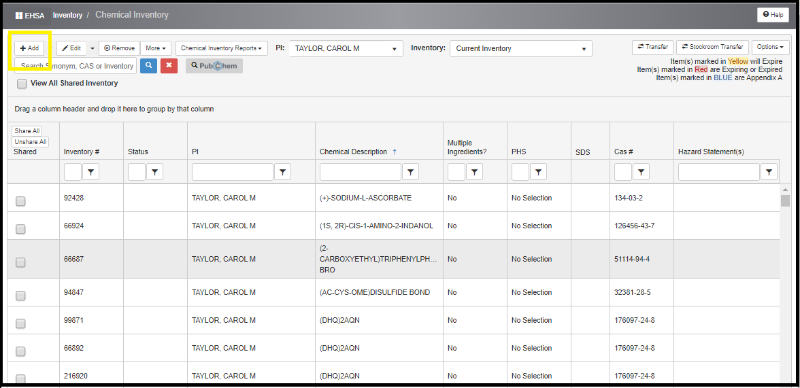Check the Shared box for inventory 66687

pyautogui.click(x=20, y=262)
